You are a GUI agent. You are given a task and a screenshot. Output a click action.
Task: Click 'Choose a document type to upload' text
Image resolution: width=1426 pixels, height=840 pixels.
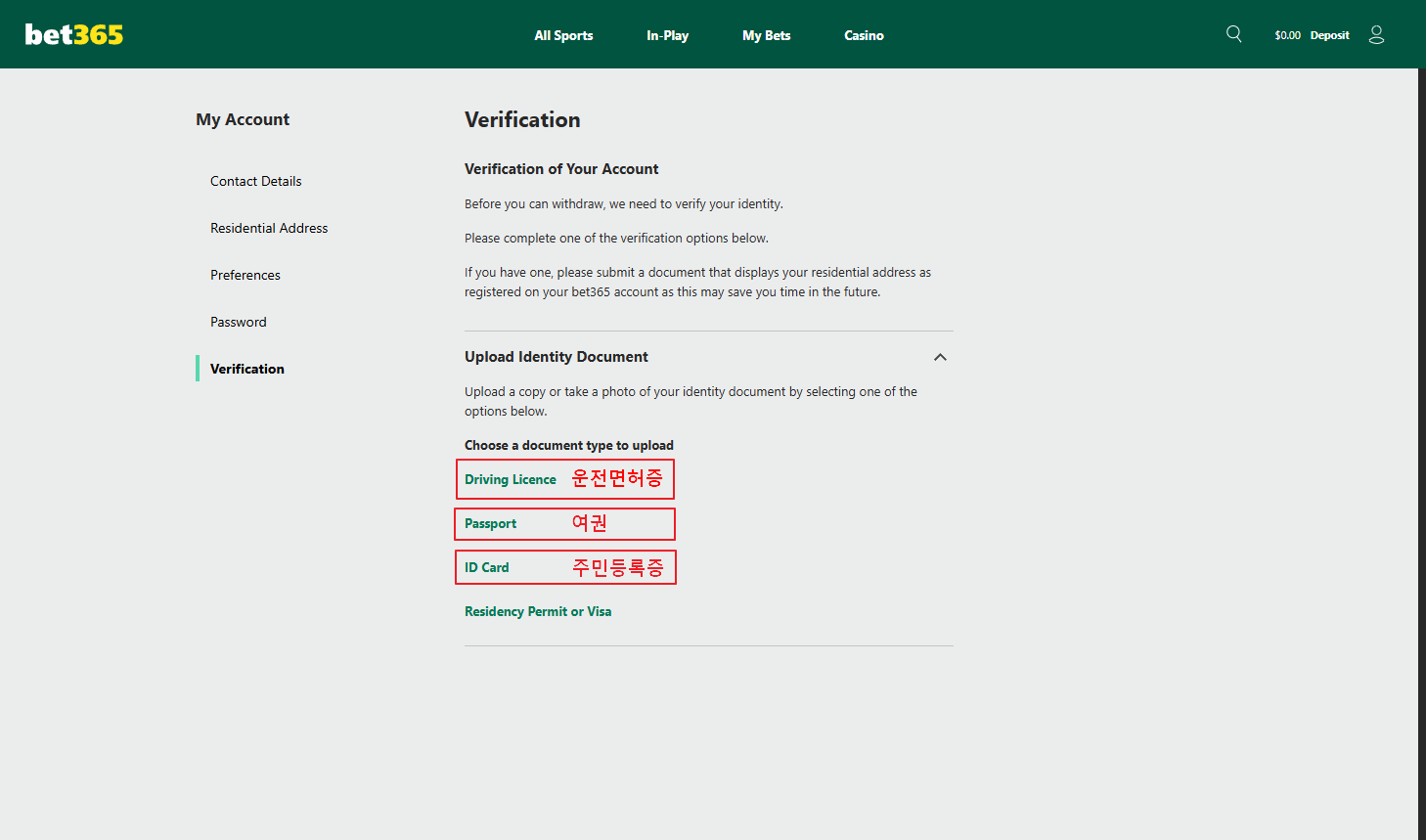click(568, 445)
